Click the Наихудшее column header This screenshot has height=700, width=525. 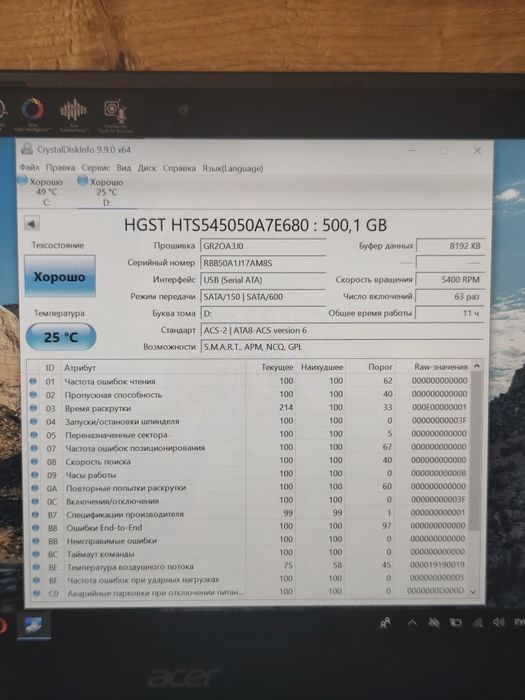(x=322, y=367)
